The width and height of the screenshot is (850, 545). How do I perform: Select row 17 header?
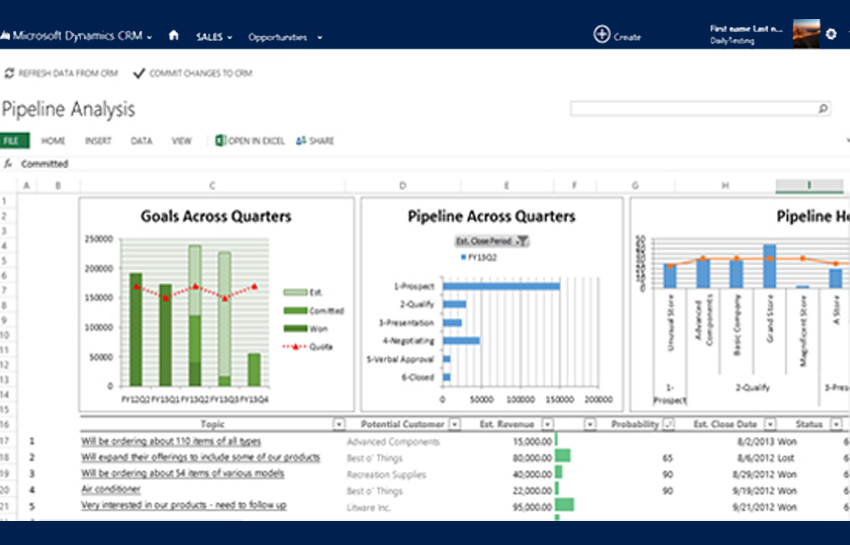tap(5, 441)
